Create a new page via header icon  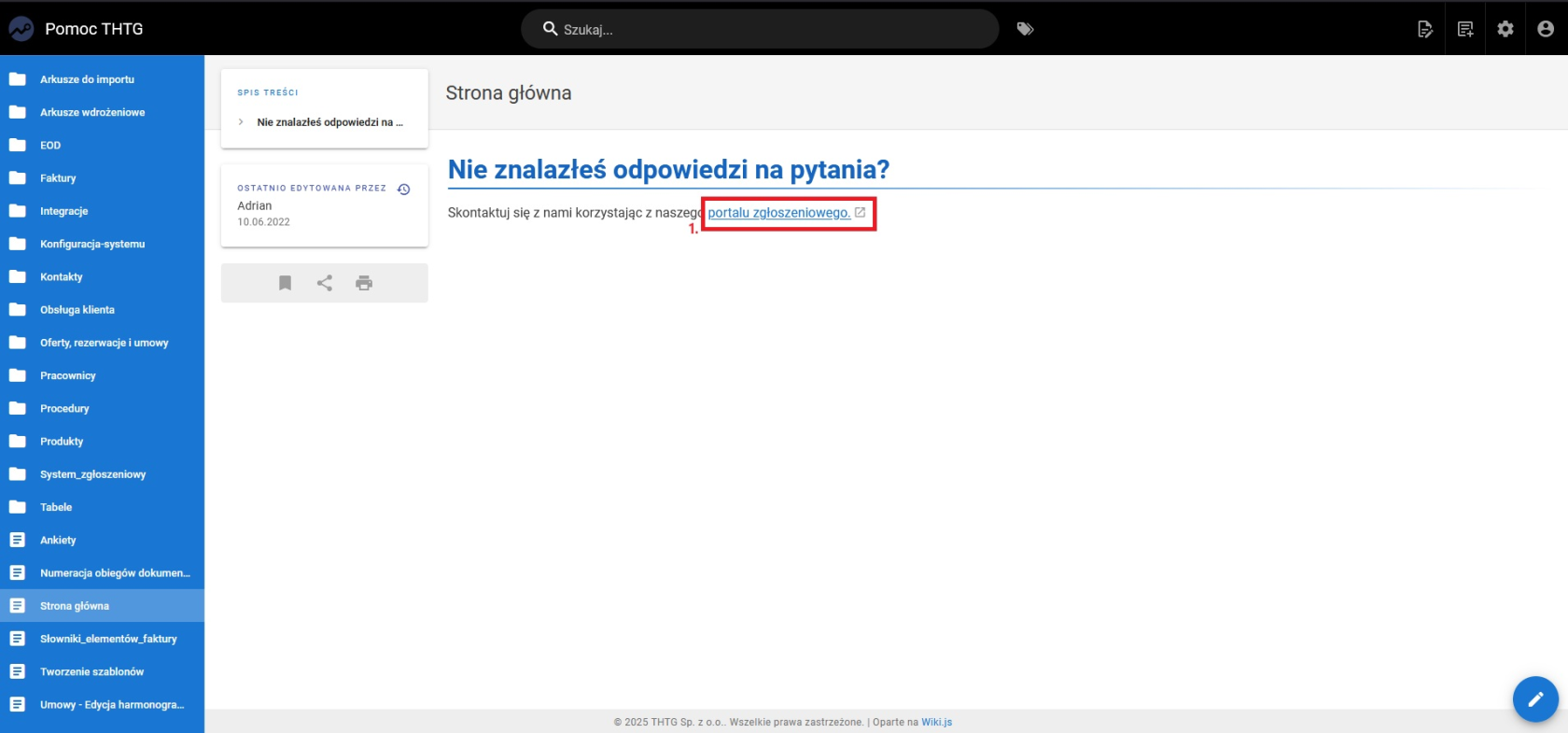[x=1465, y=29]
